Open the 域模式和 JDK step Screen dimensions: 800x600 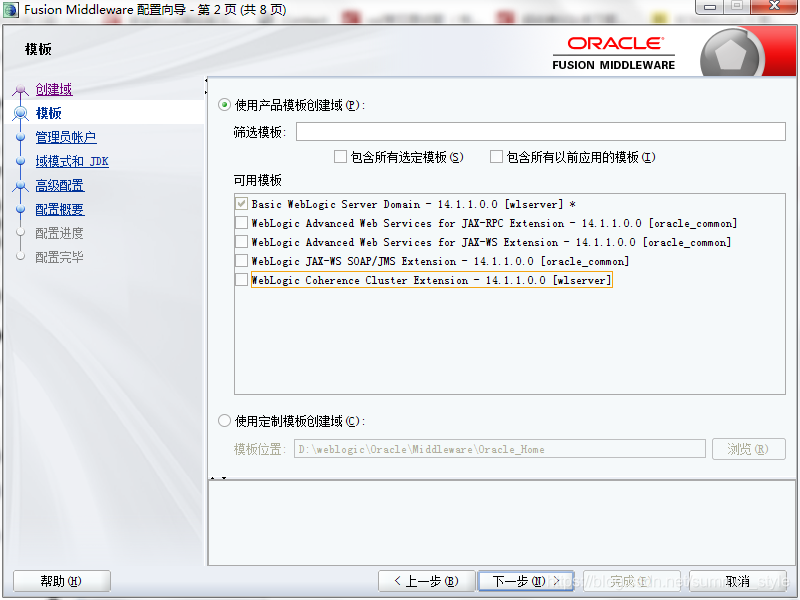72,161
